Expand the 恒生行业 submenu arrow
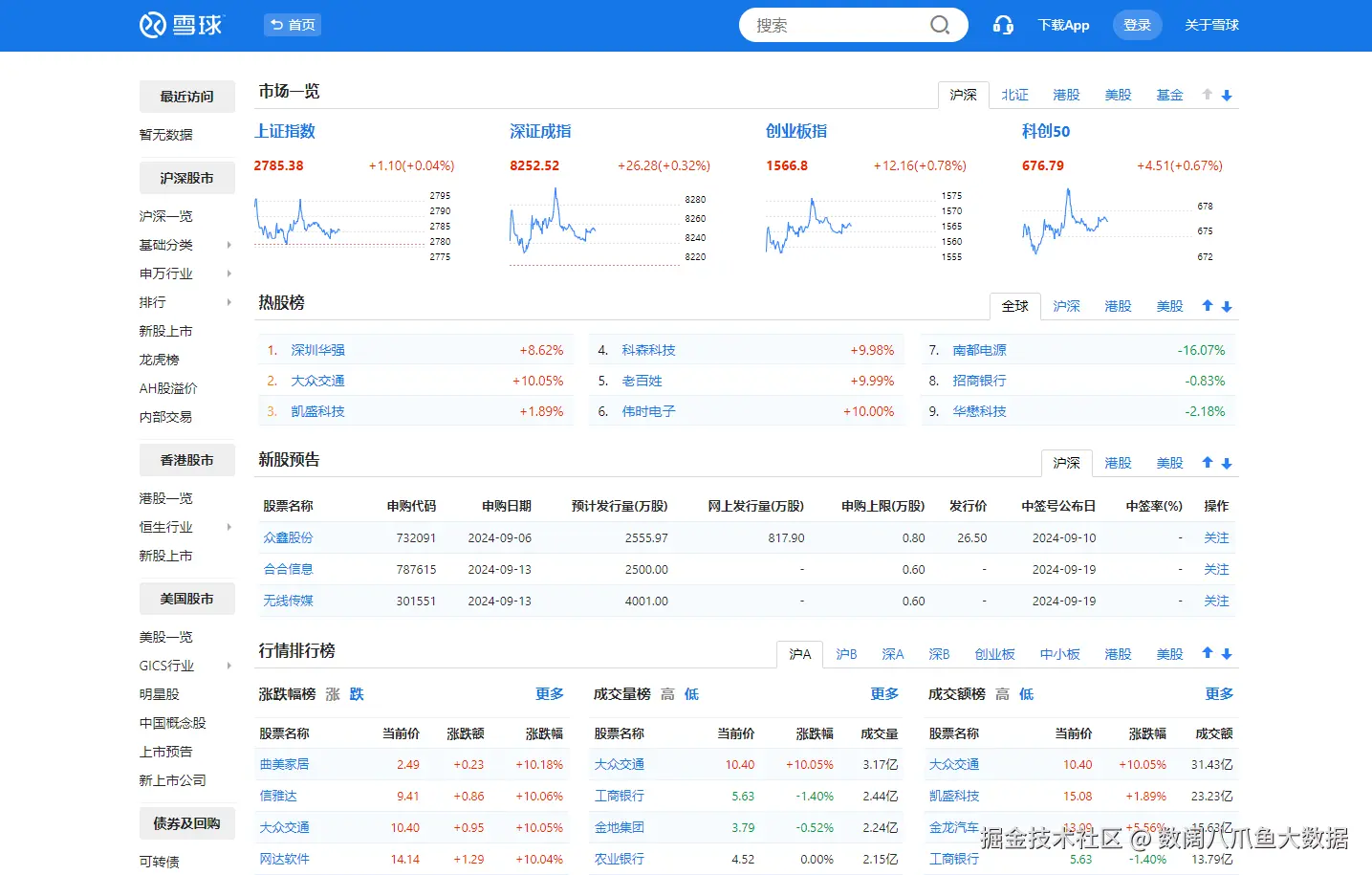This screenshot has height=875, width=1372. [229, 527]
